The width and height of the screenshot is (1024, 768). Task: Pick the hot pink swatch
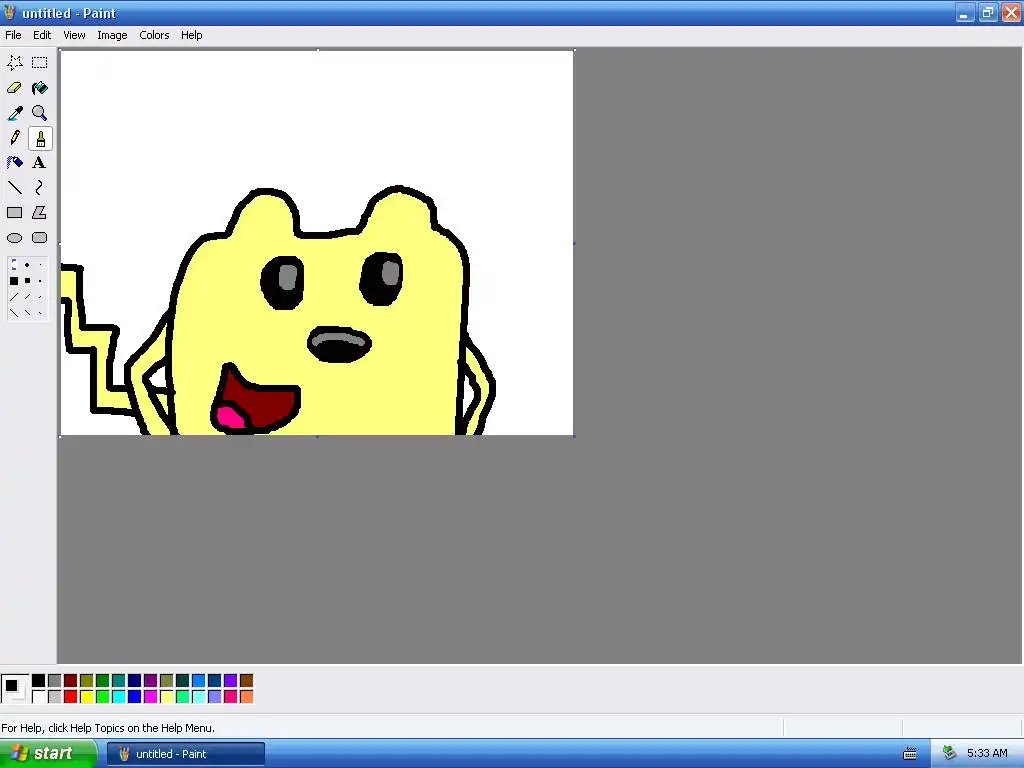(231, 697)
